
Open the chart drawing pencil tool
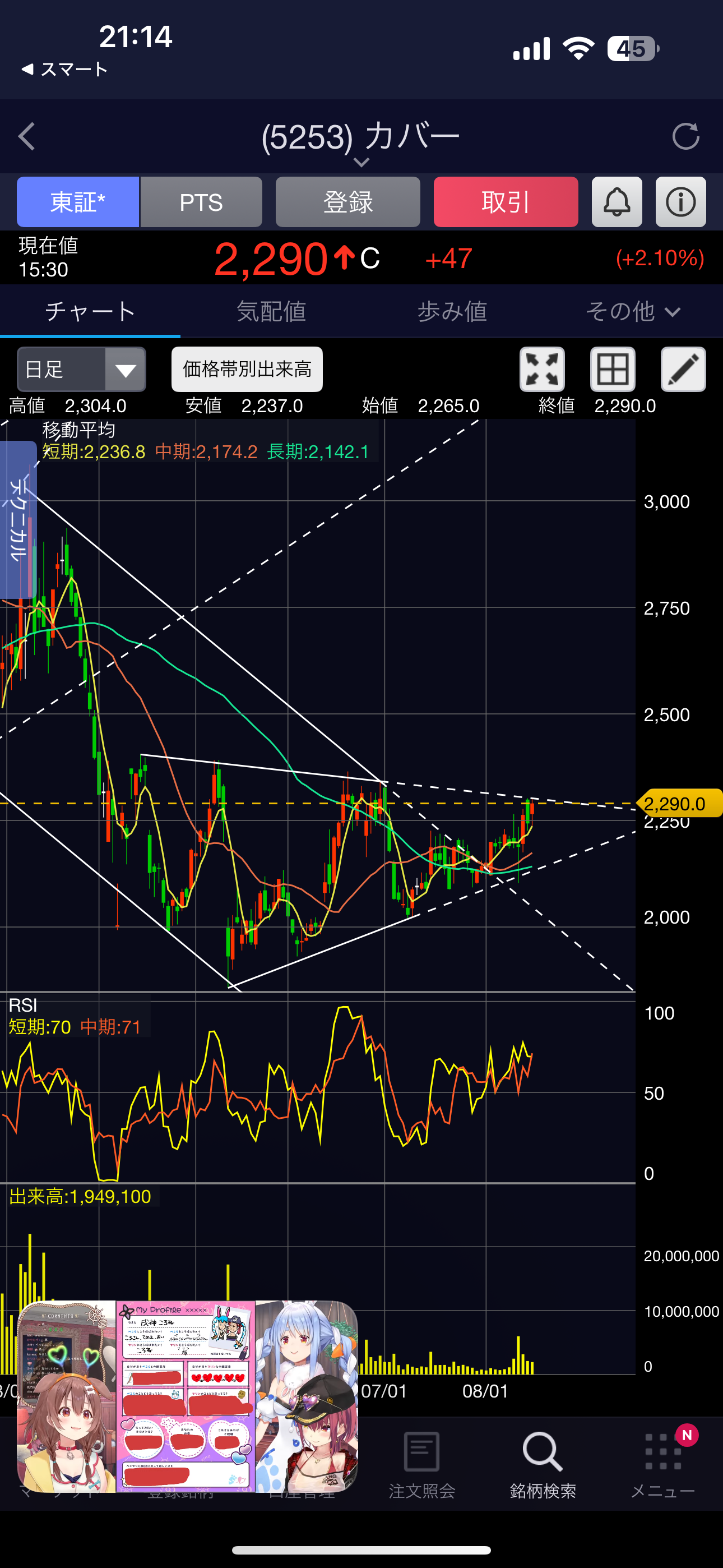(683, 369)
